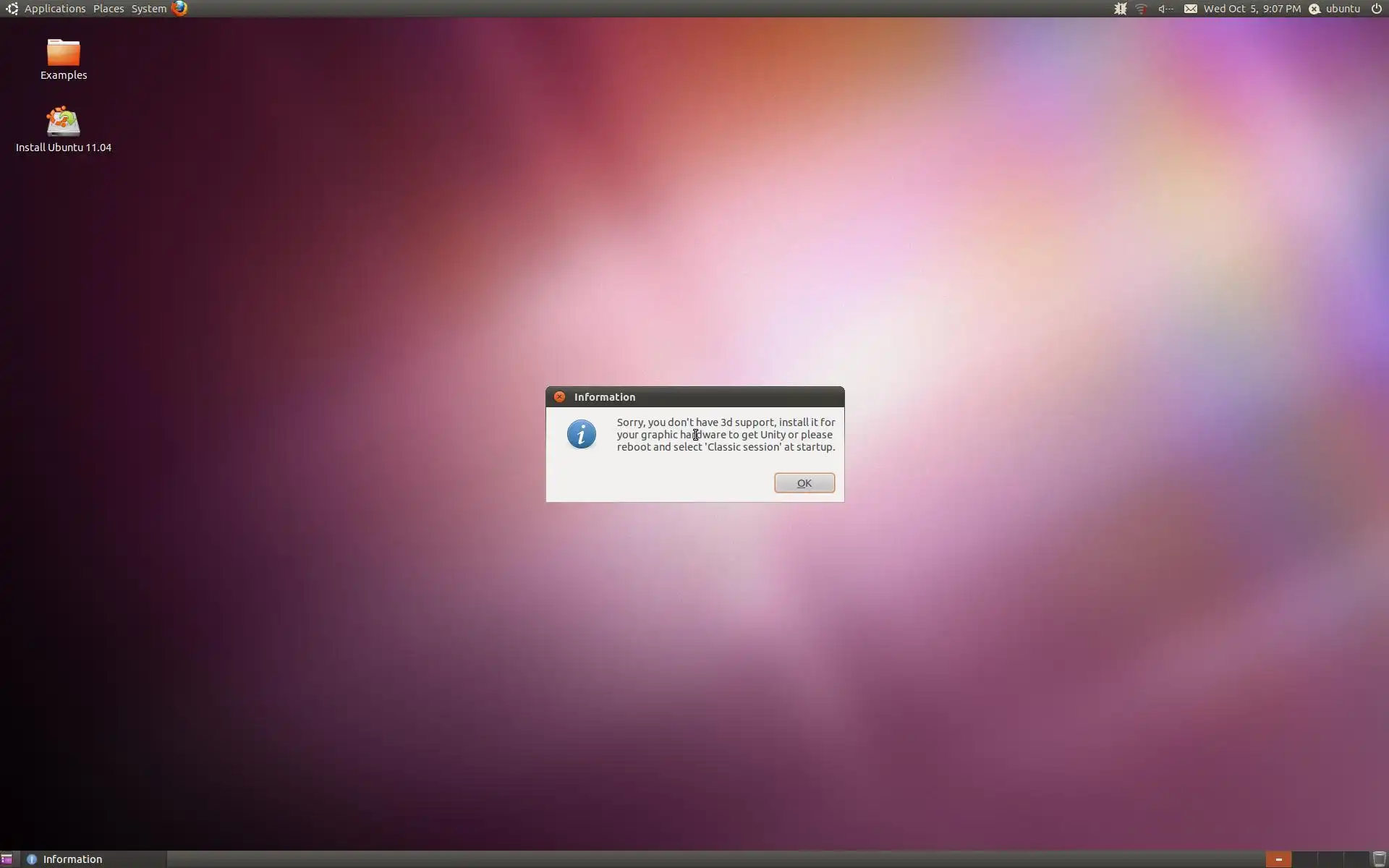Open the date and time calendar dropdown
This screenshot has height=868, width=1389.
[1252, 9]
